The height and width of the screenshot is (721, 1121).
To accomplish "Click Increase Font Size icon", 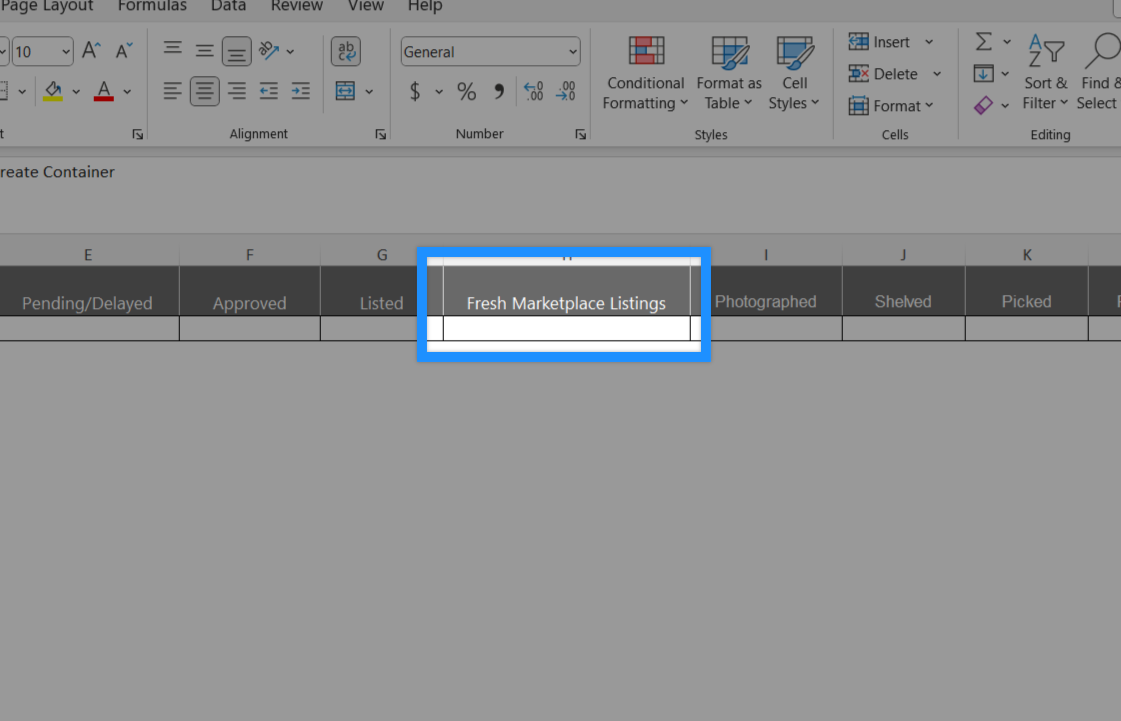I will tap(92, 51).
